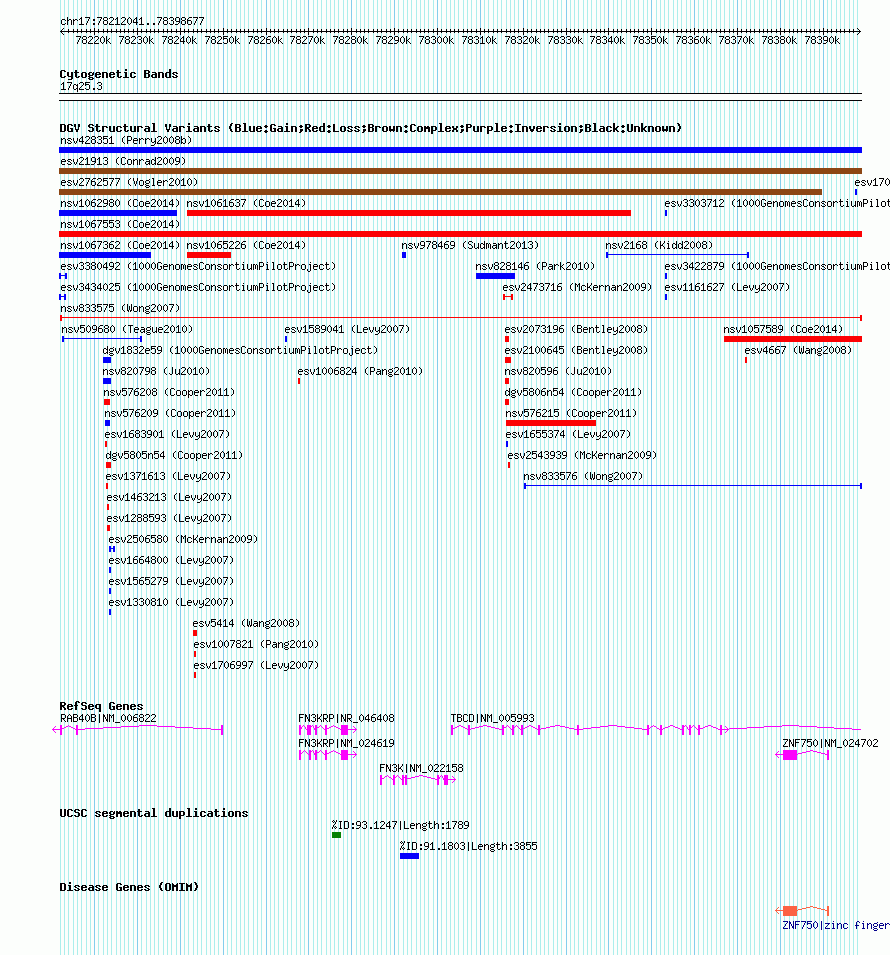Click the esv2506580 (McKernan2009) label
Viewport: 890px width, 955px height.
point(183,539)
